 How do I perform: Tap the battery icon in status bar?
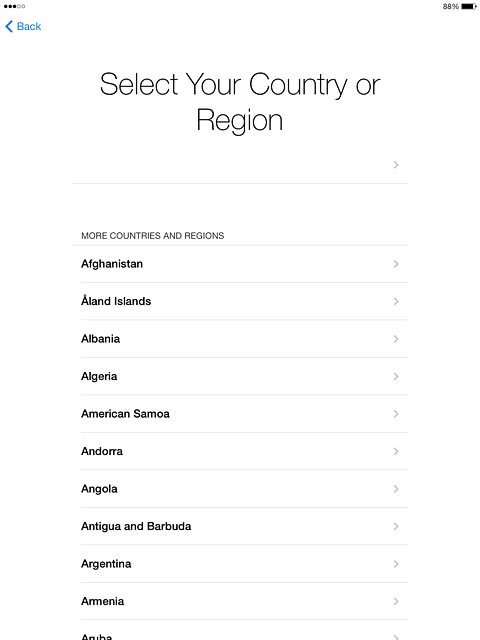[469, 7]
